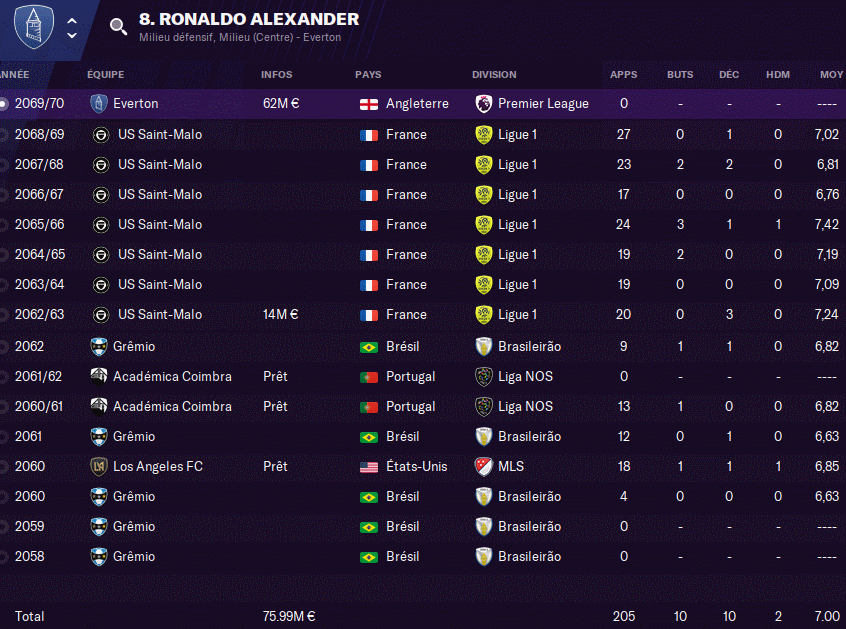The height and width of the screenshot is (629, 846).
Task: Click the Everton club crest in header
Action: point(34,27)
